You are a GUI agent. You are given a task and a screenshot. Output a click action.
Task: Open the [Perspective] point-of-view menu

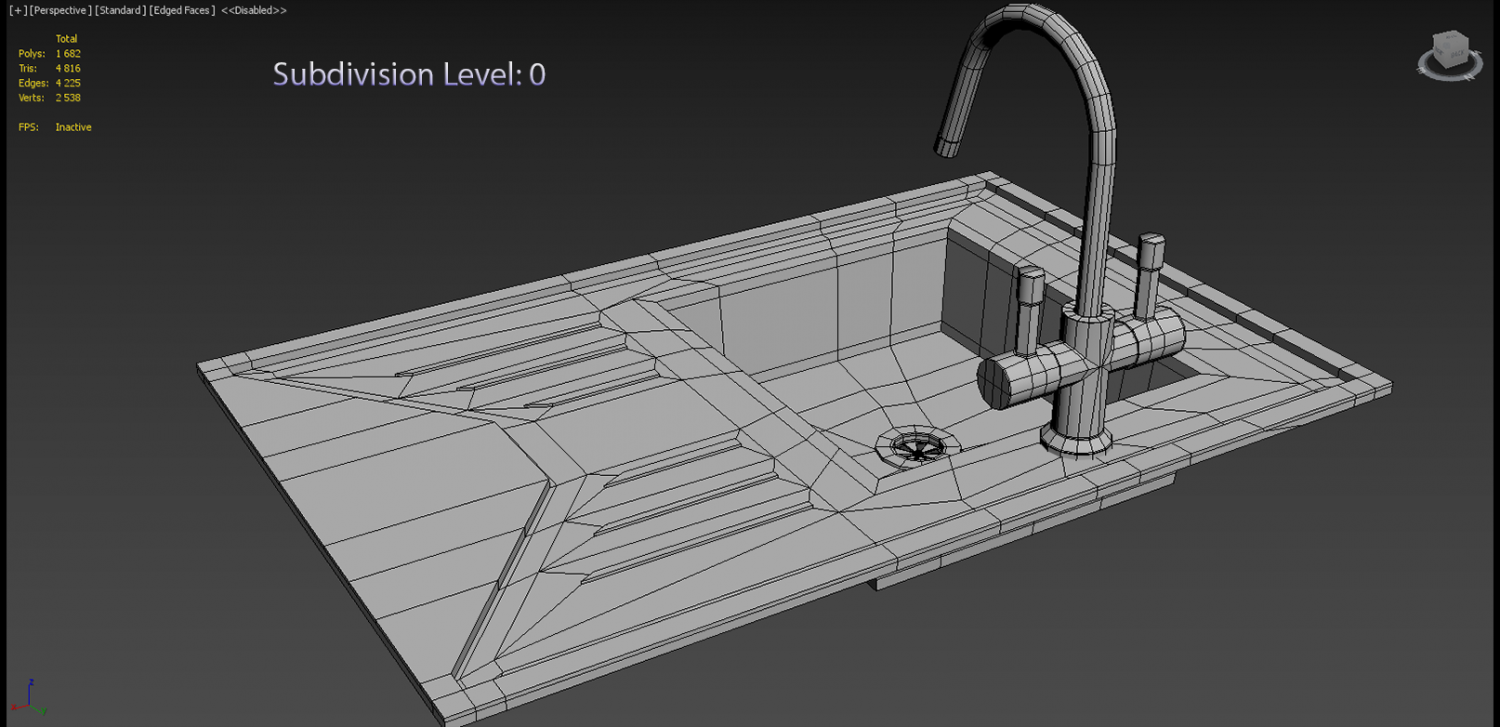61,10
